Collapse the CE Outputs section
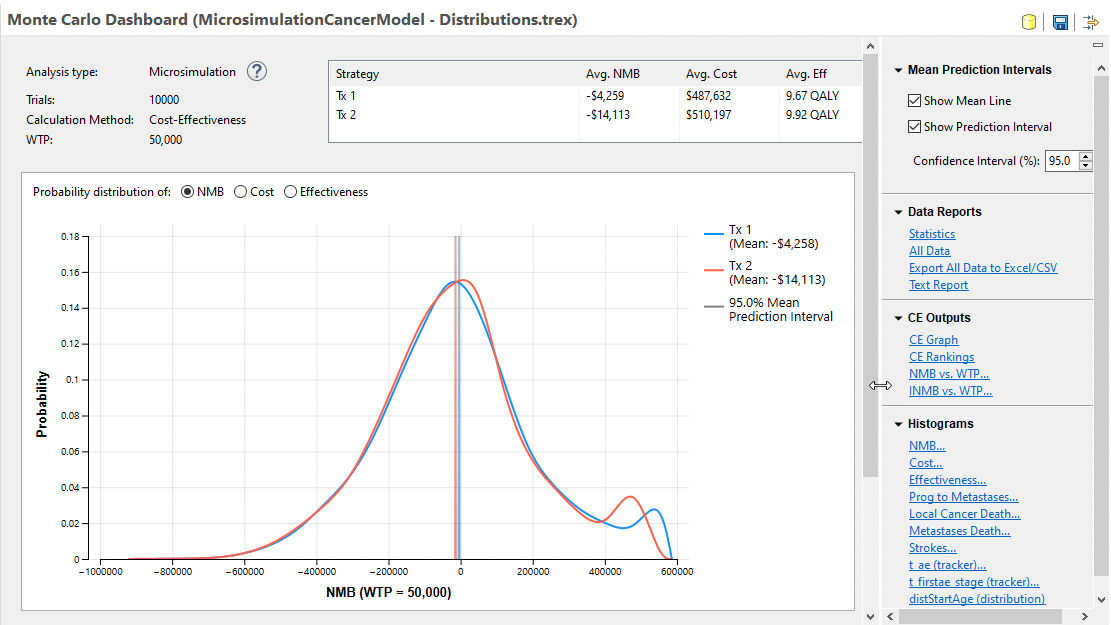This screenshot has height=625, width=1111. (896, 317)
